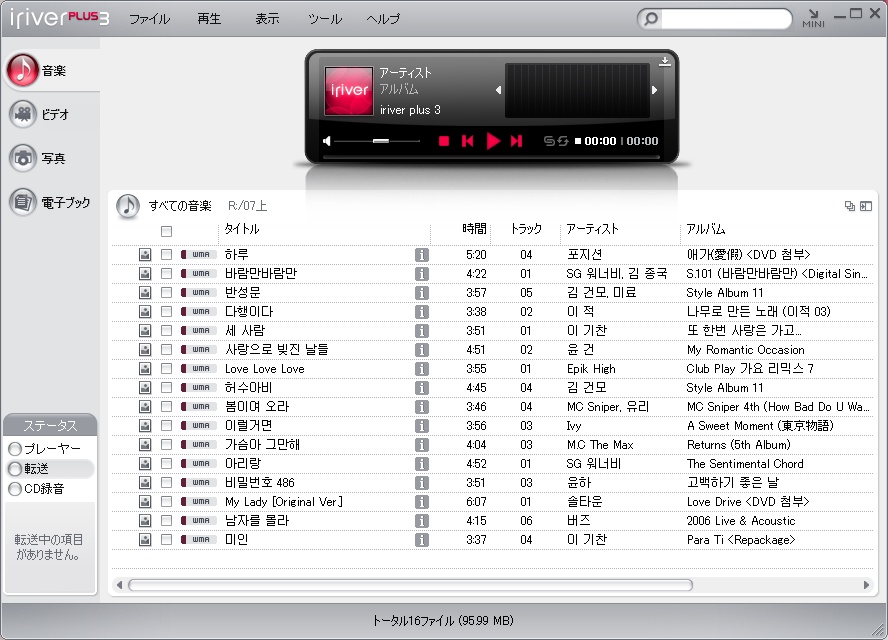Select the 転送 status radio button
The width and height of the screenshot is (888, 640).
point(15,469)
